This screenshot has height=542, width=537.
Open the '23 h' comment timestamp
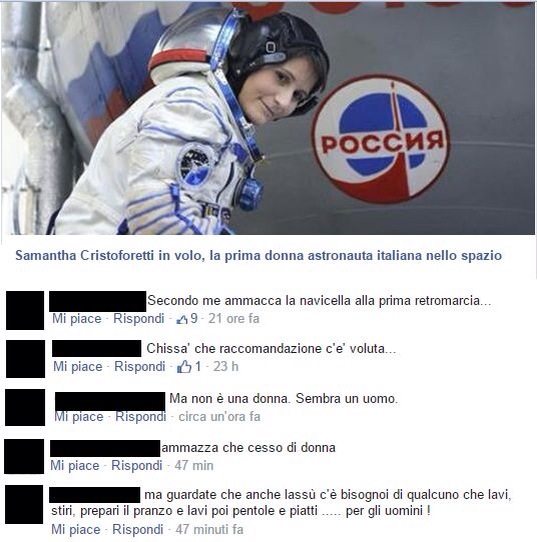226,366
